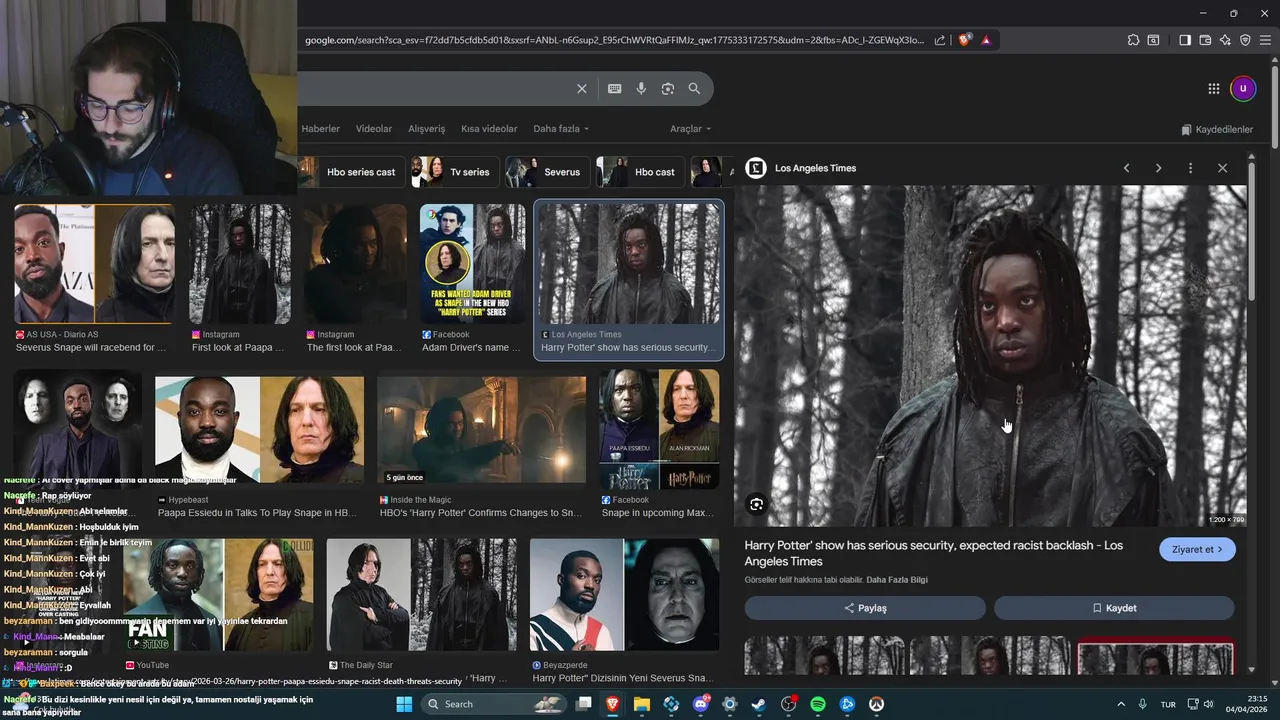Screen dimensions: 1280x720
Task: Open Facebook Adam Driver's name result
Action: click(x=473, y=264)
